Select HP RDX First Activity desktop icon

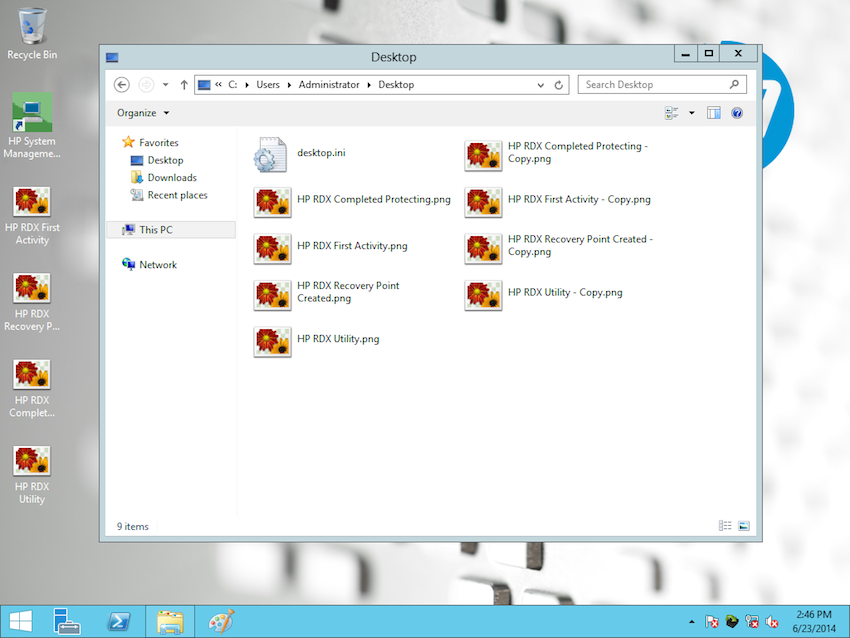pyautogui.click(x=32, y=216)
